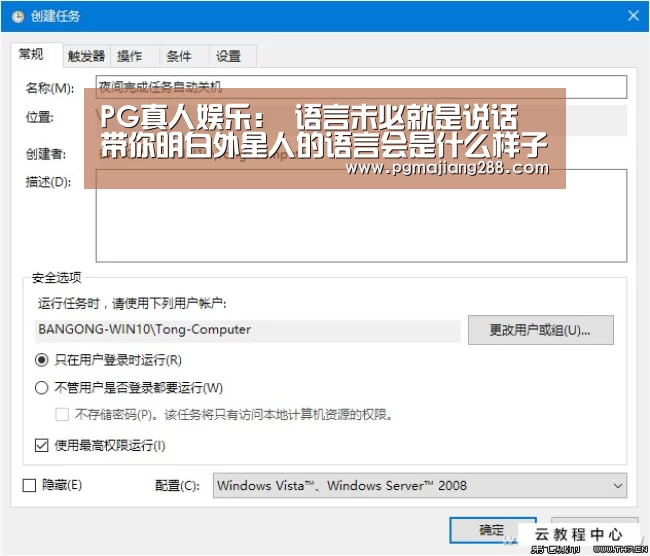Open the 条件 tab
This screenshot has height=556, width=650.
(184, 56)
